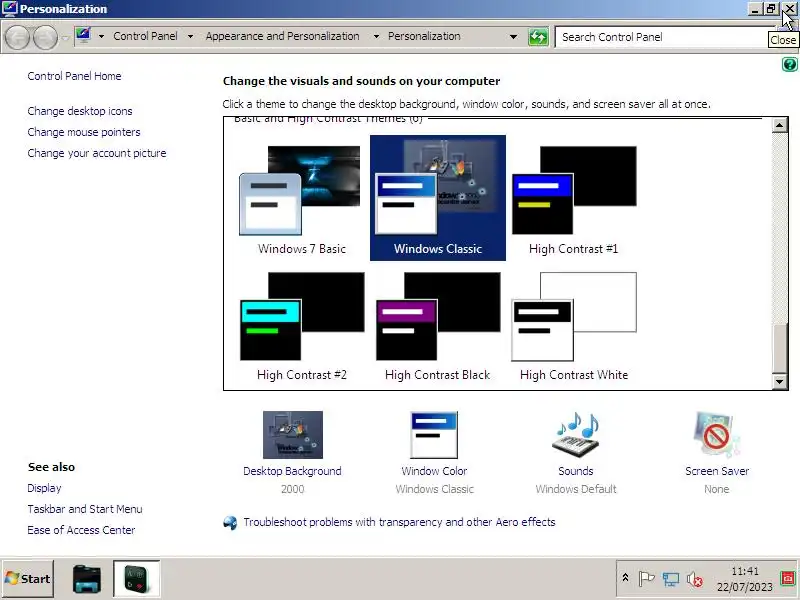Click the Desktop Background text link
This screenshot has width=800, height=600.
click(x=292, y=471)
